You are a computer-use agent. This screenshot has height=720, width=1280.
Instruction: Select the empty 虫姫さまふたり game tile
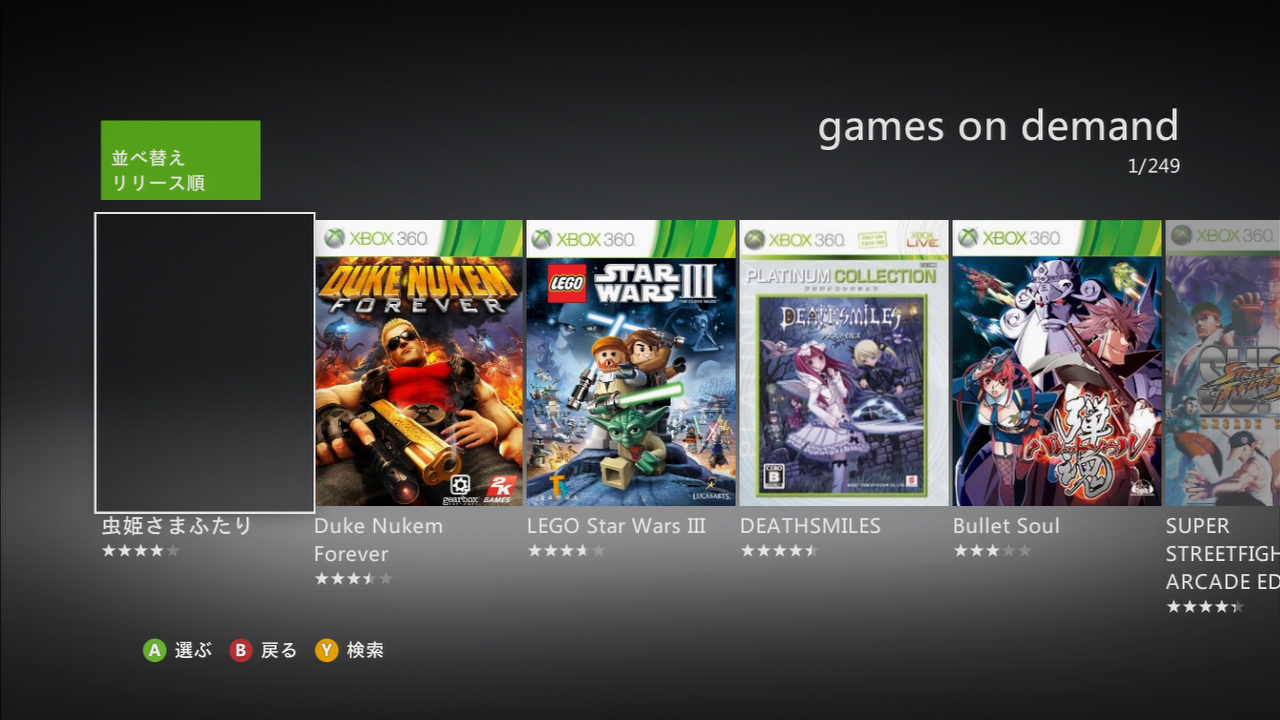click(x=205, y=362)
